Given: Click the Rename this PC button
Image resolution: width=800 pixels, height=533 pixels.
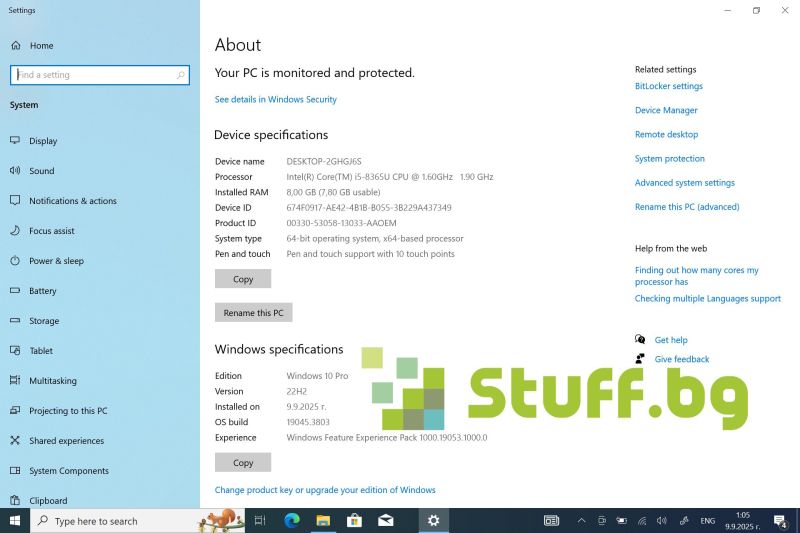Looking at the screenshot, I should point(253,313).
